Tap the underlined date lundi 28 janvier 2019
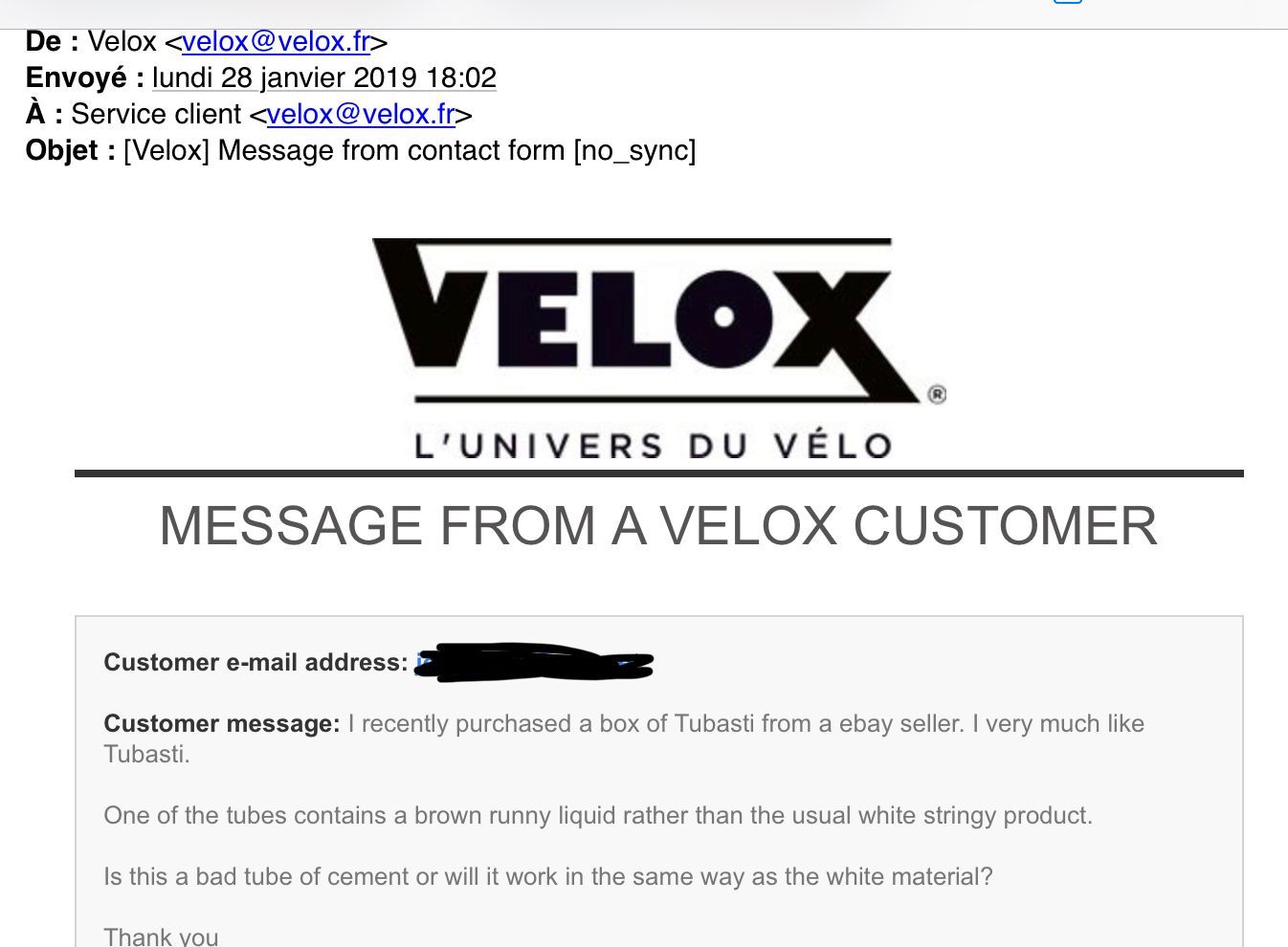The width and height of the screenshot is (1288, 947). pyautogui.click(x=324, y=78)
